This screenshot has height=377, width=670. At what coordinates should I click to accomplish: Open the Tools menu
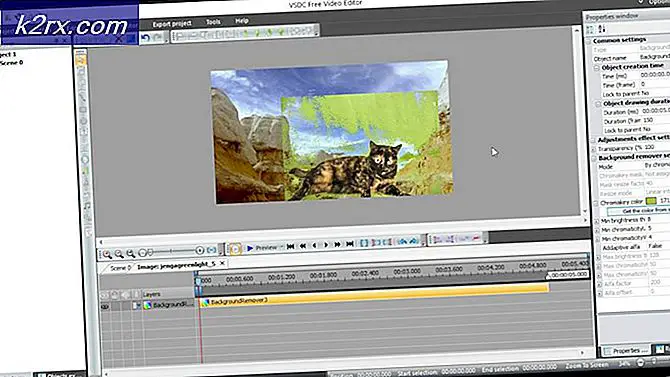point(213,22)
